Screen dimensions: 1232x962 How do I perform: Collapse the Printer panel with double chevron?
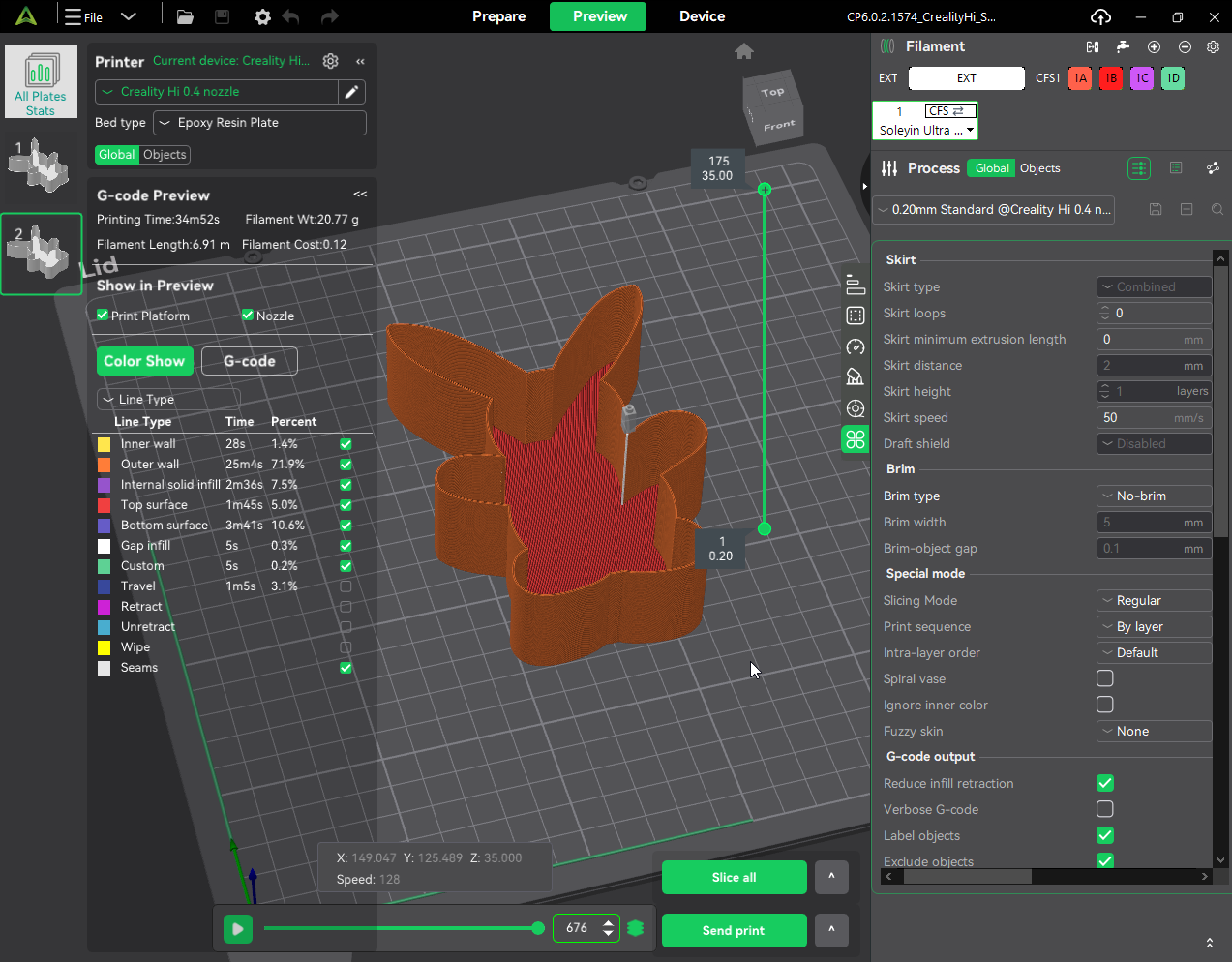tap(360, 61)
